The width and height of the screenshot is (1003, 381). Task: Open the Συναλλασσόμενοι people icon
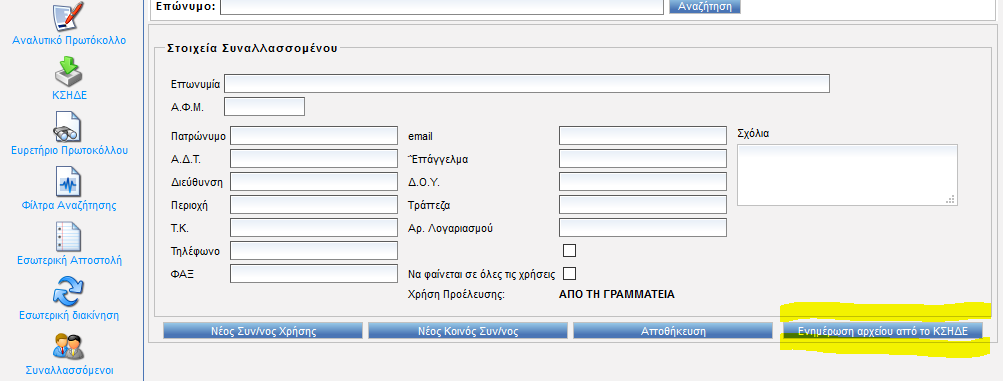68,346
